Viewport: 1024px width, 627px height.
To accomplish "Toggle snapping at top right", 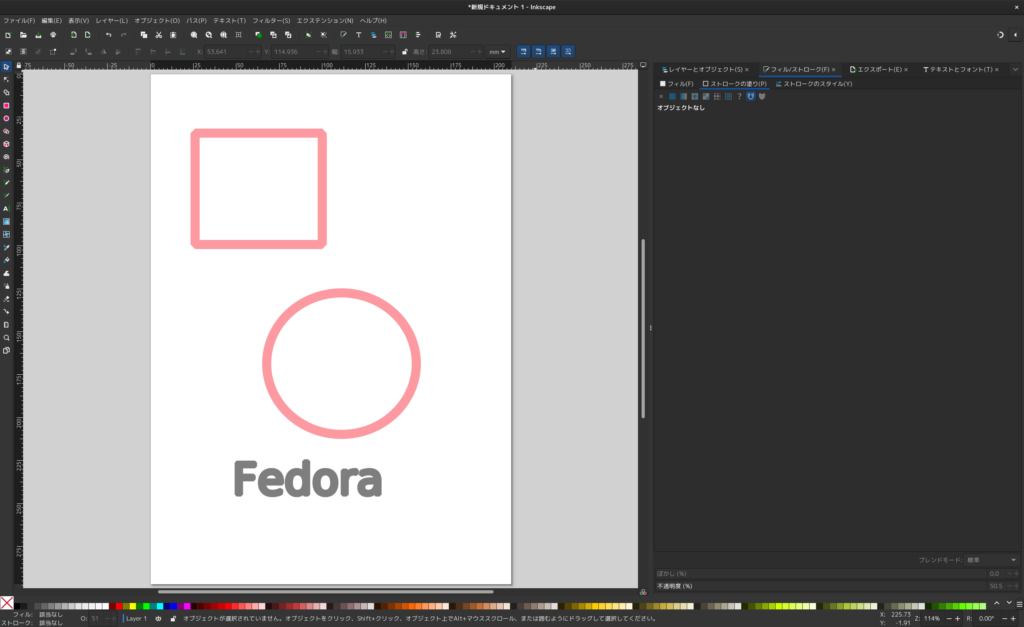I will click(x=1000, y=35).
